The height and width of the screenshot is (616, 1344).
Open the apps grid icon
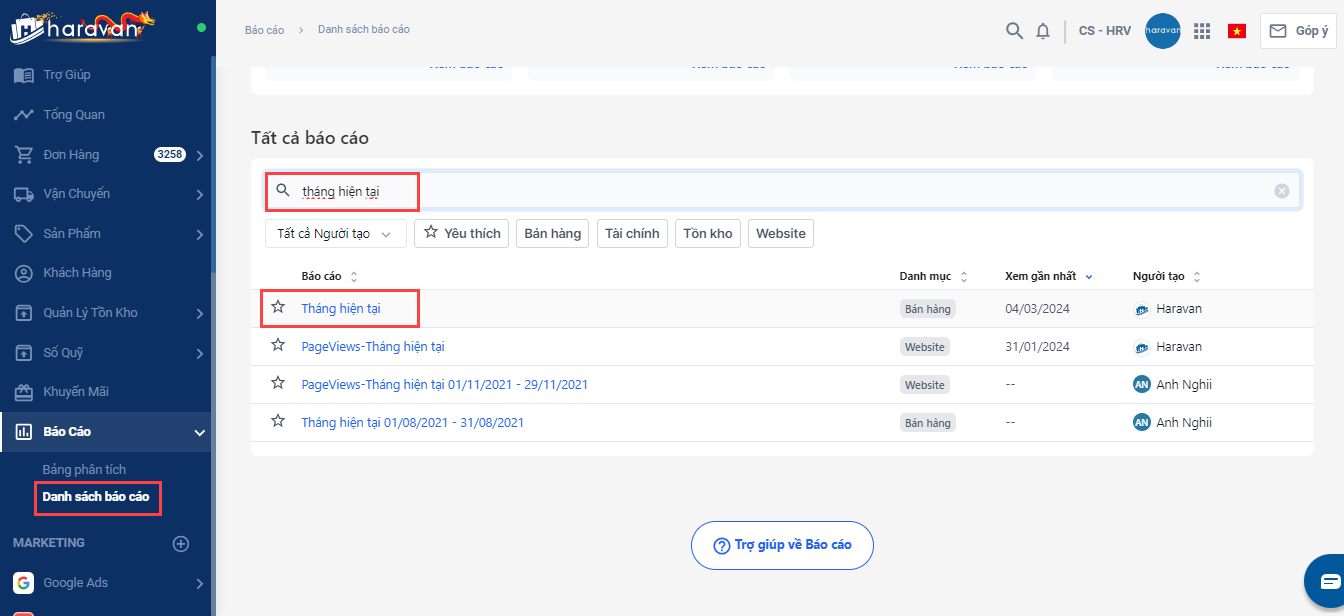[1202, 31]
